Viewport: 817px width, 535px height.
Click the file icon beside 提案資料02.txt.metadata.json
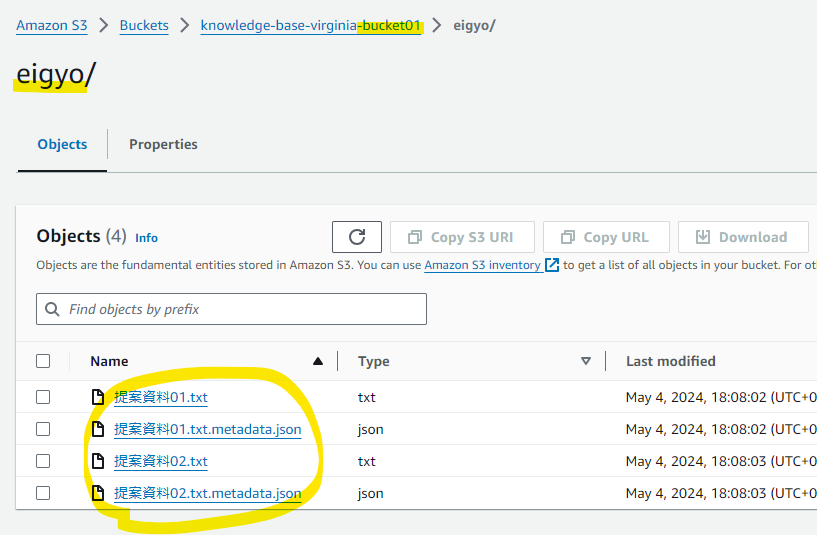97,493
